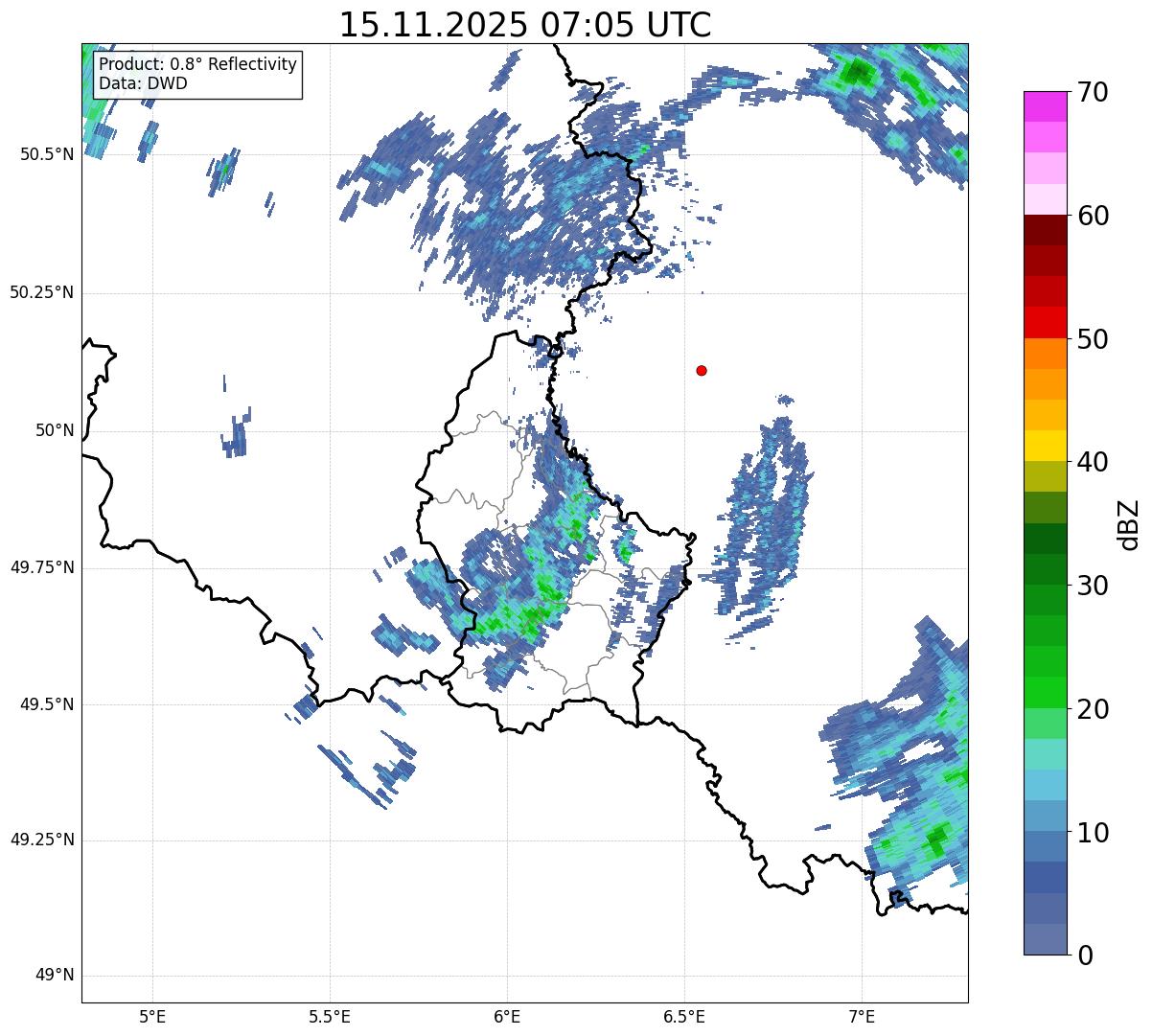Click the orange colorbar segment below 50
The image size is (1152, 1036).
1045,354
